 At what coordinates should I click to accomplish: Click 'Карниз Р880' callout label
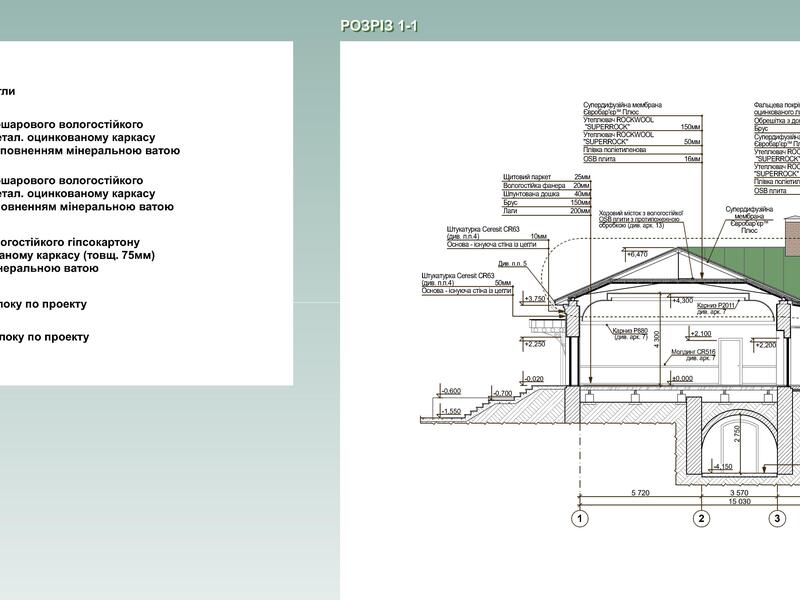click(x=630, y=330)
